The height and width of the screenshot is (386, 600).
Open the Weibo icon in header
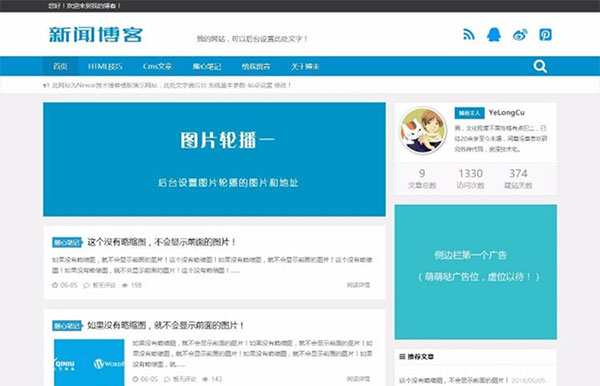(x=520, y=35)
